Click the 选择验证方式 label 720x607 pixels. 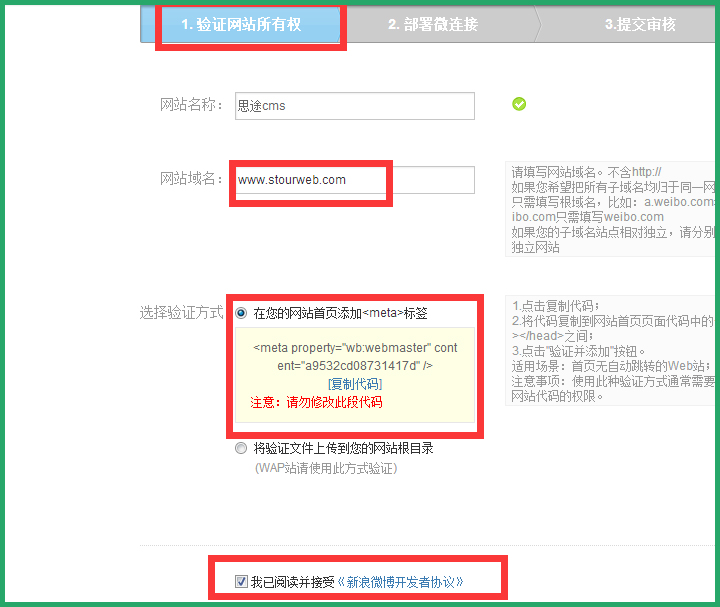pyautogui.click(x=181, y=312)
